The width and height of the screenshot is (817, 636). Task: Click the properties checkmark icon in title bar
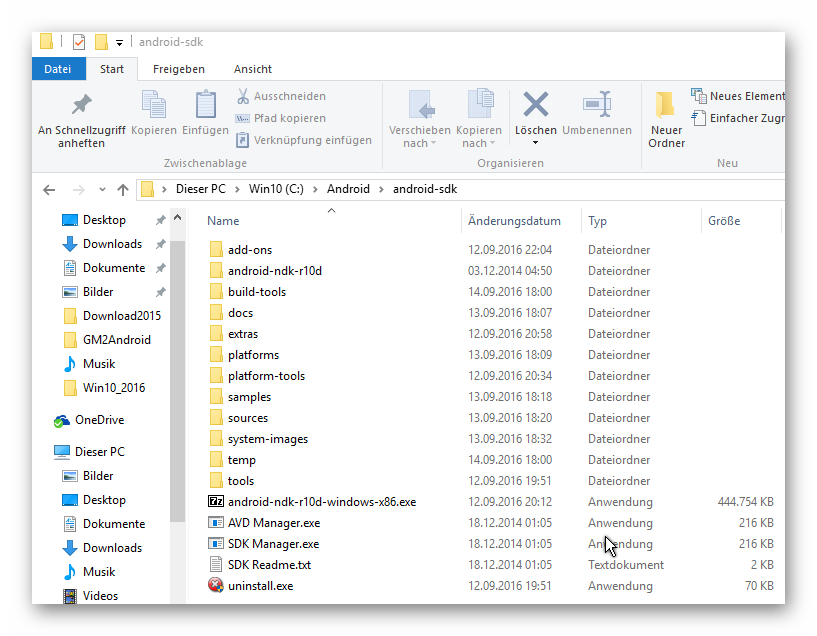pos(79,42)
